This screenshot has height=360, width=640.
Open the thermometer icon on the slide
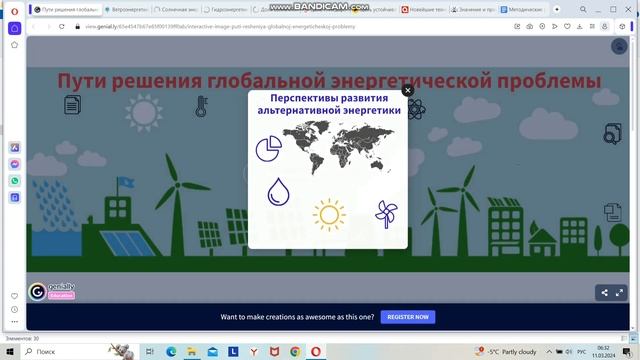pos(201,107)
